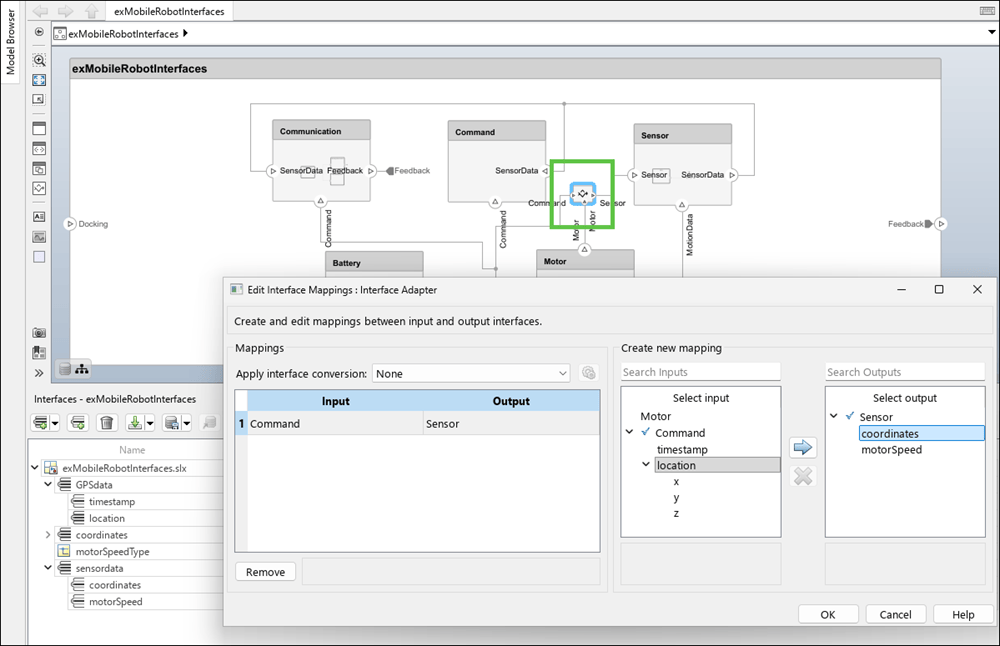Screen dimensions: 1000x646
Task: Click the back navigation arrow in the toolbar
Action: coord(40,11)
